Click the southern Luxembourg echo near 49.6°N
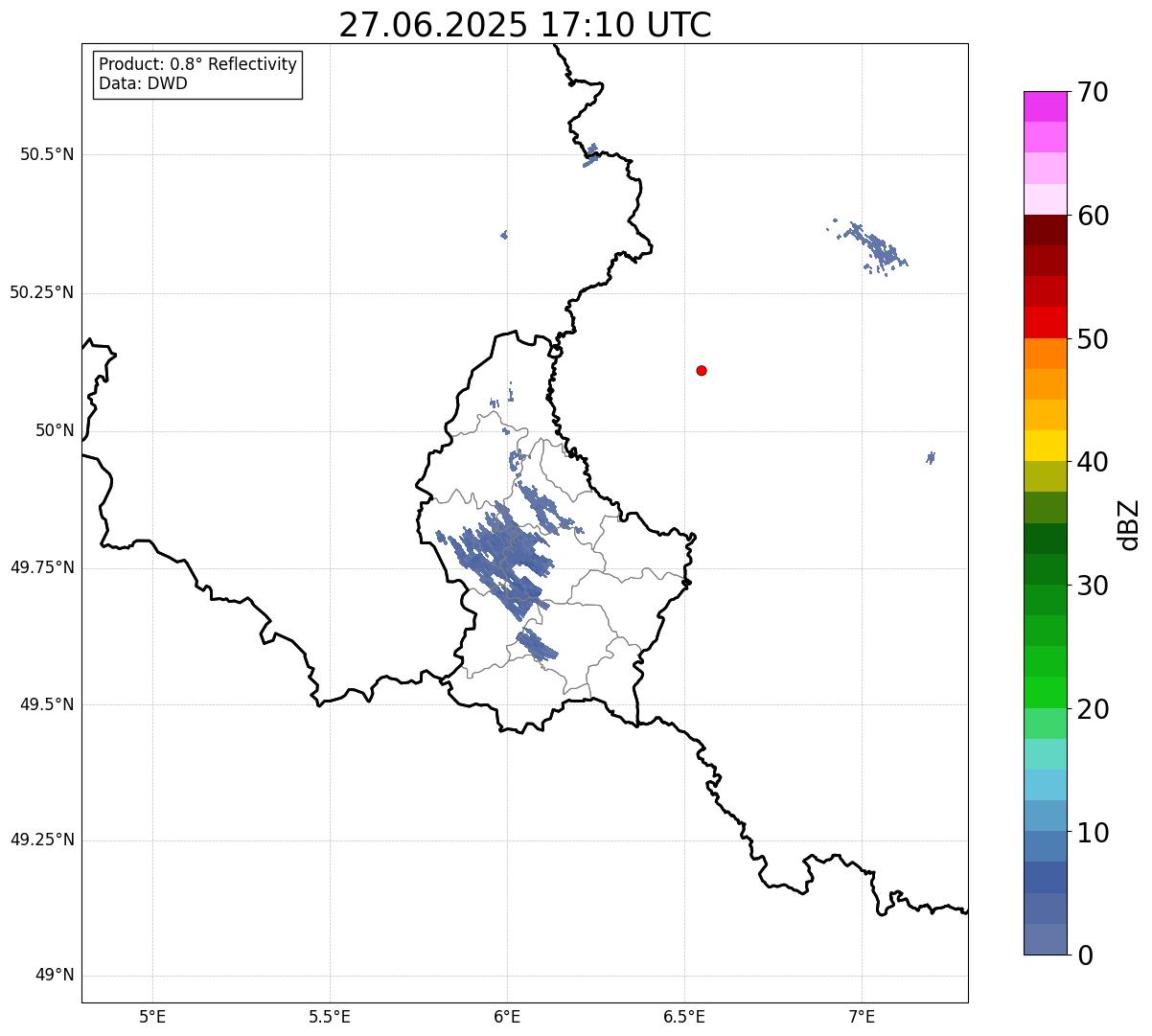Screen dimensions: 1152x1036 [536, 644]
